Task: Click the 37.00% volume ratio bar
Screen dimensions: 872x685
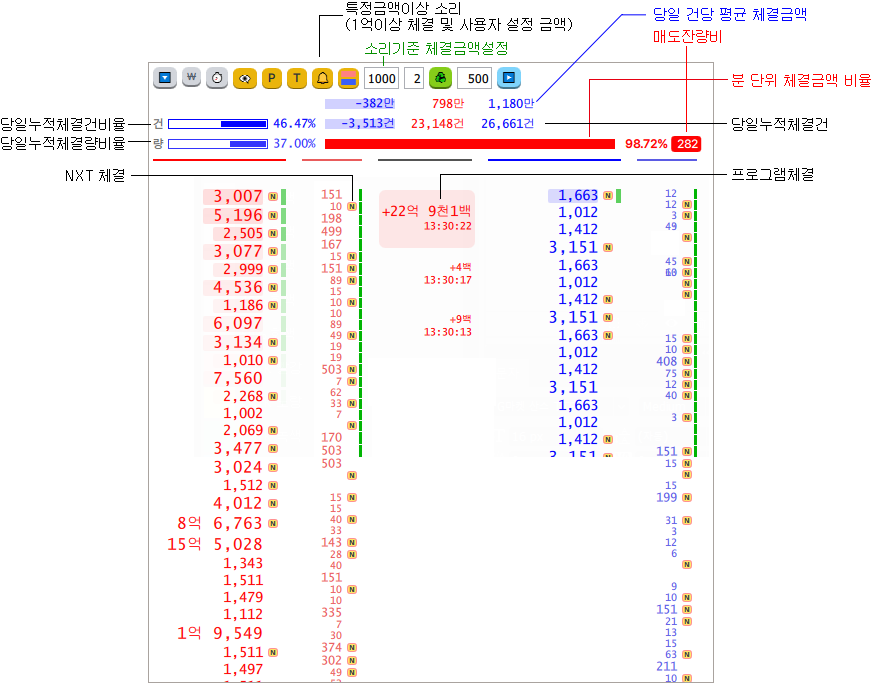Action: 217,144
